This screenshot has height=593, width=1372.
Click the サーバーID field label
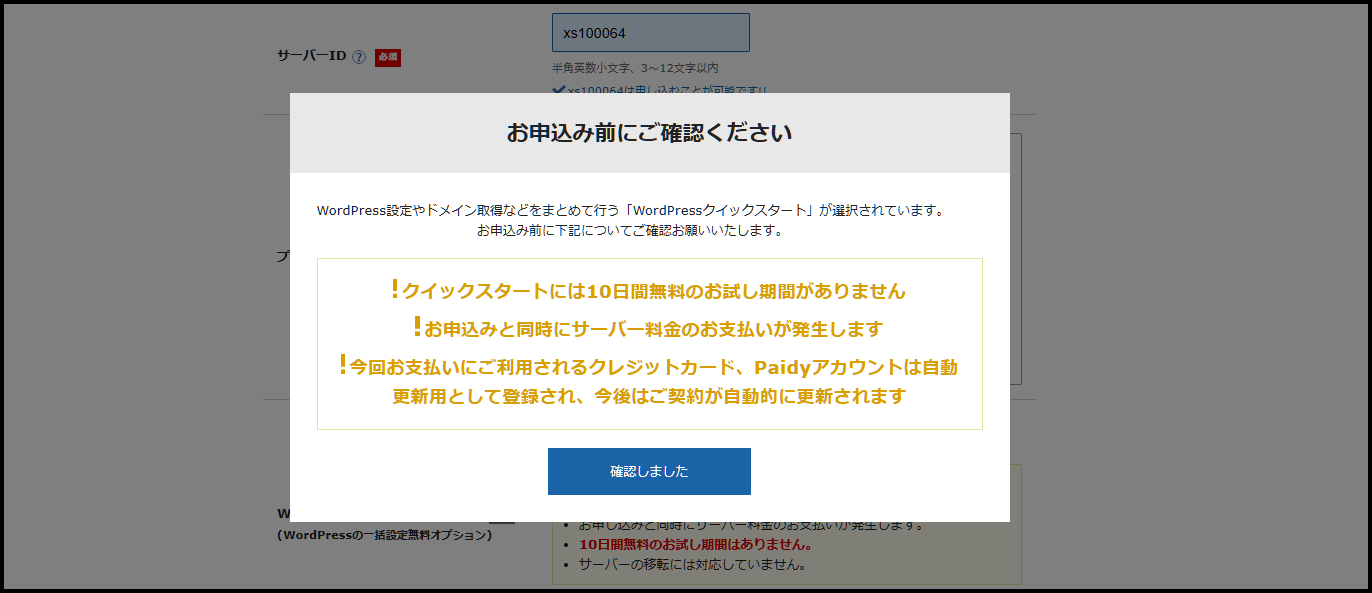tap(311, 56)
